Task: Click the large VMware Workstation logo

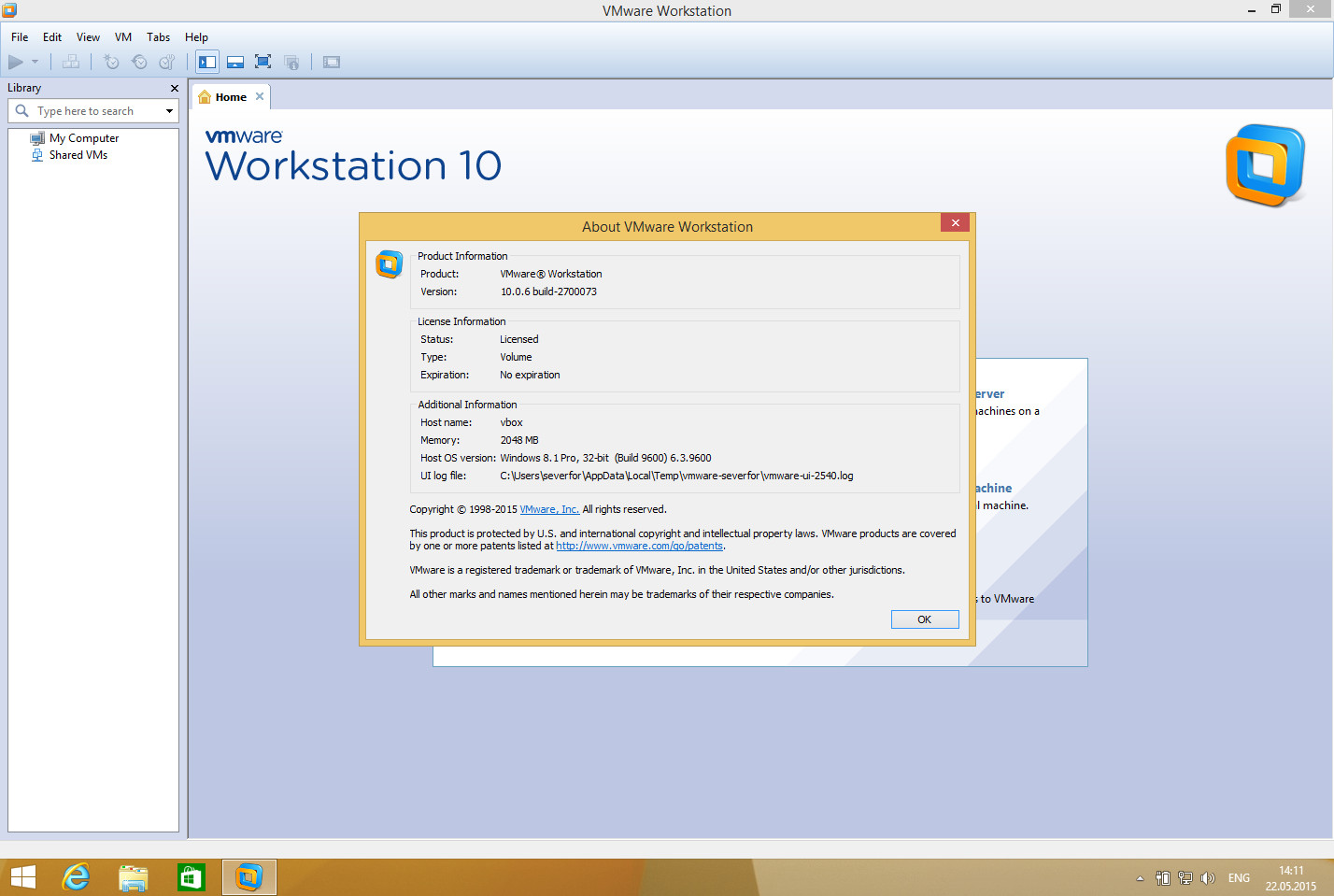Action: (1266, 165)
